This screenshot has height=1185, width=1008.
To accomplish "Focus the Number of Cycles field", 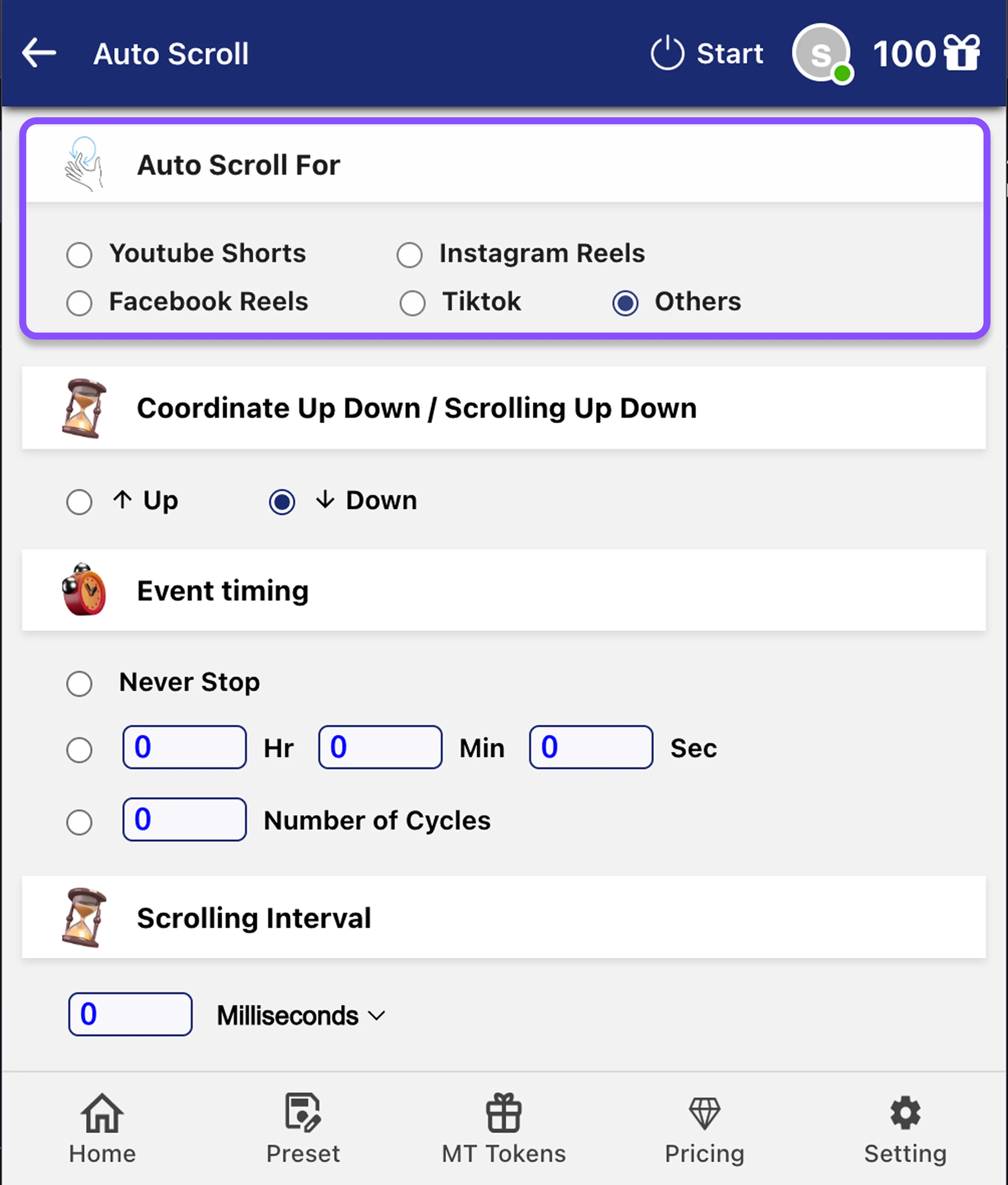I will tap(185, 819).
